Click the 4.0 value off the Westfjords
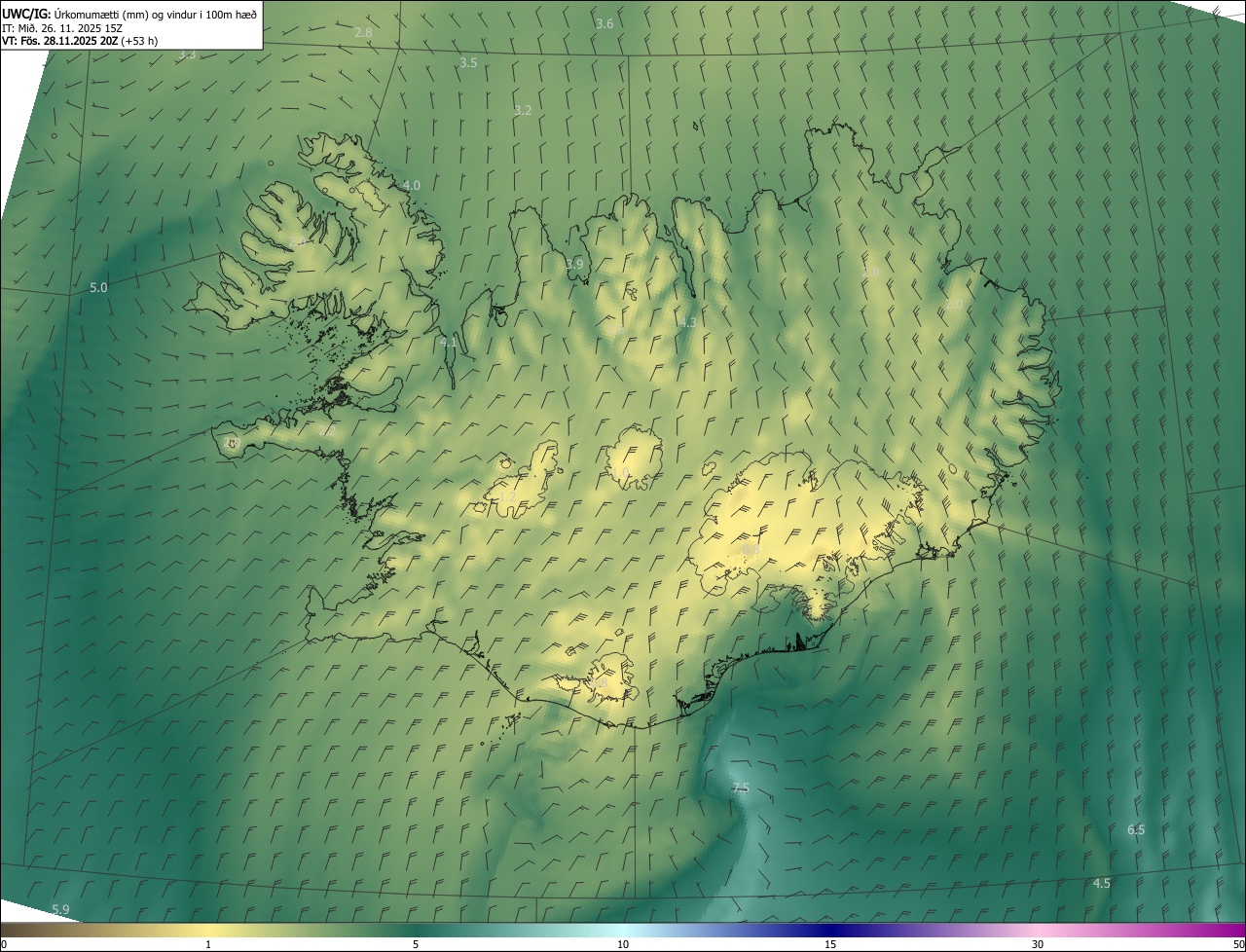This screenshot has width=1246, height=952. (412, 185)
